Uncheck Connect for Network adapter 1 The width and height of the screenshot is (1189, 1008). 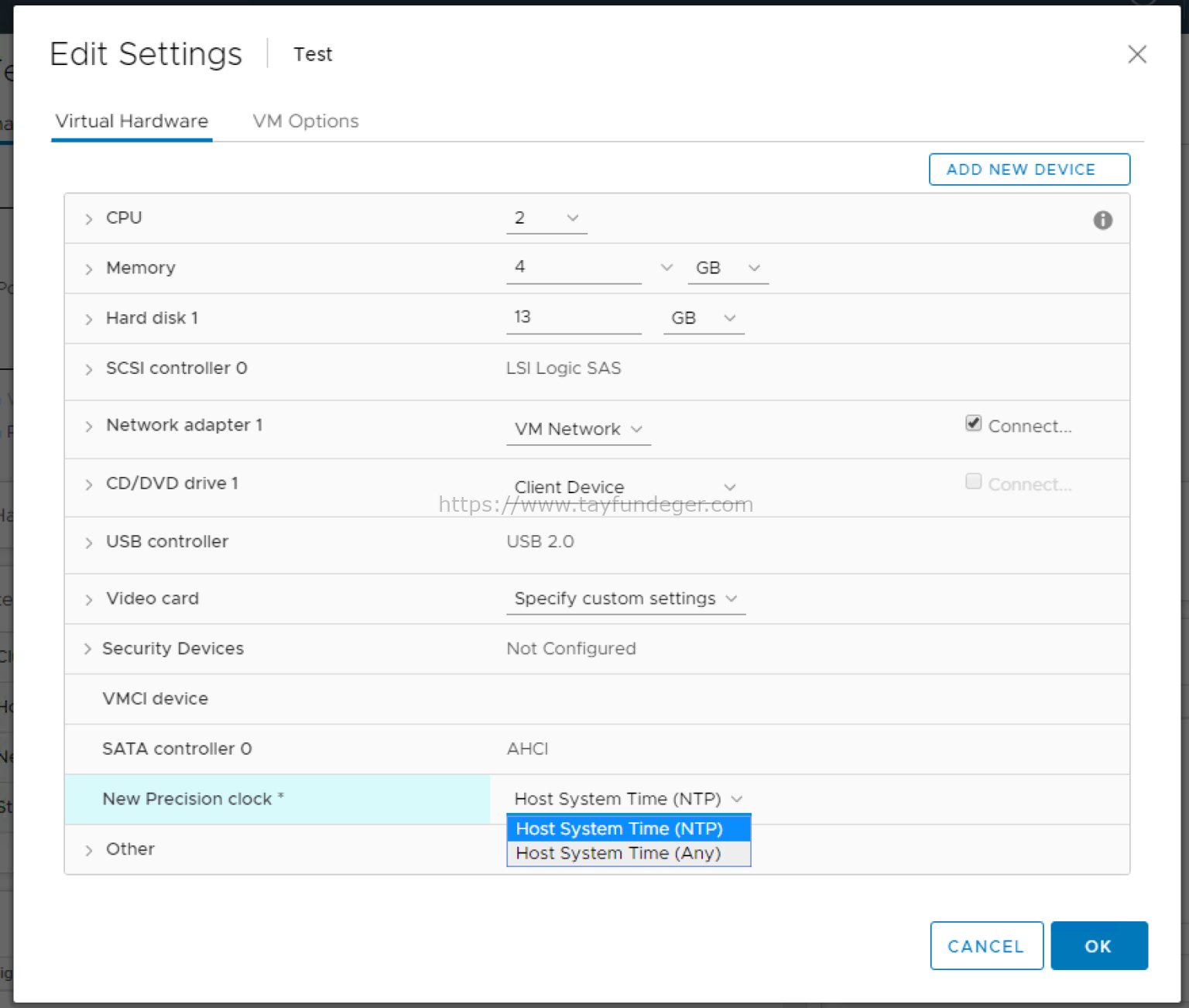click(x=973, y=423)
